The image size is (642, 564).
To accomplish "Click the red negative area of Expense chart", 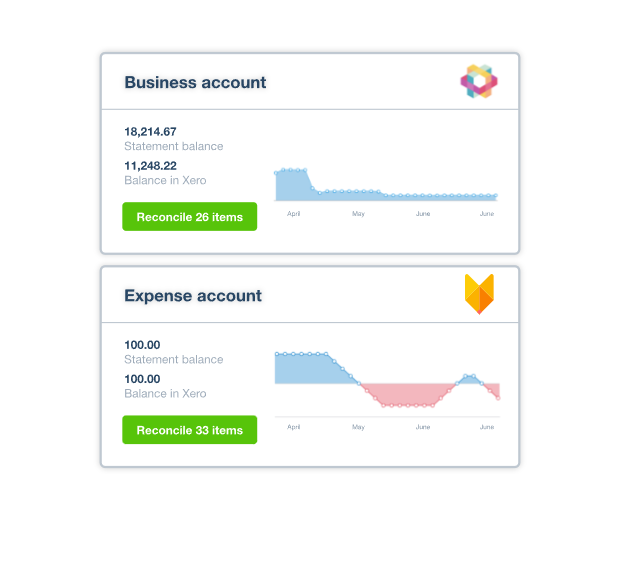I will coord(405,393).
